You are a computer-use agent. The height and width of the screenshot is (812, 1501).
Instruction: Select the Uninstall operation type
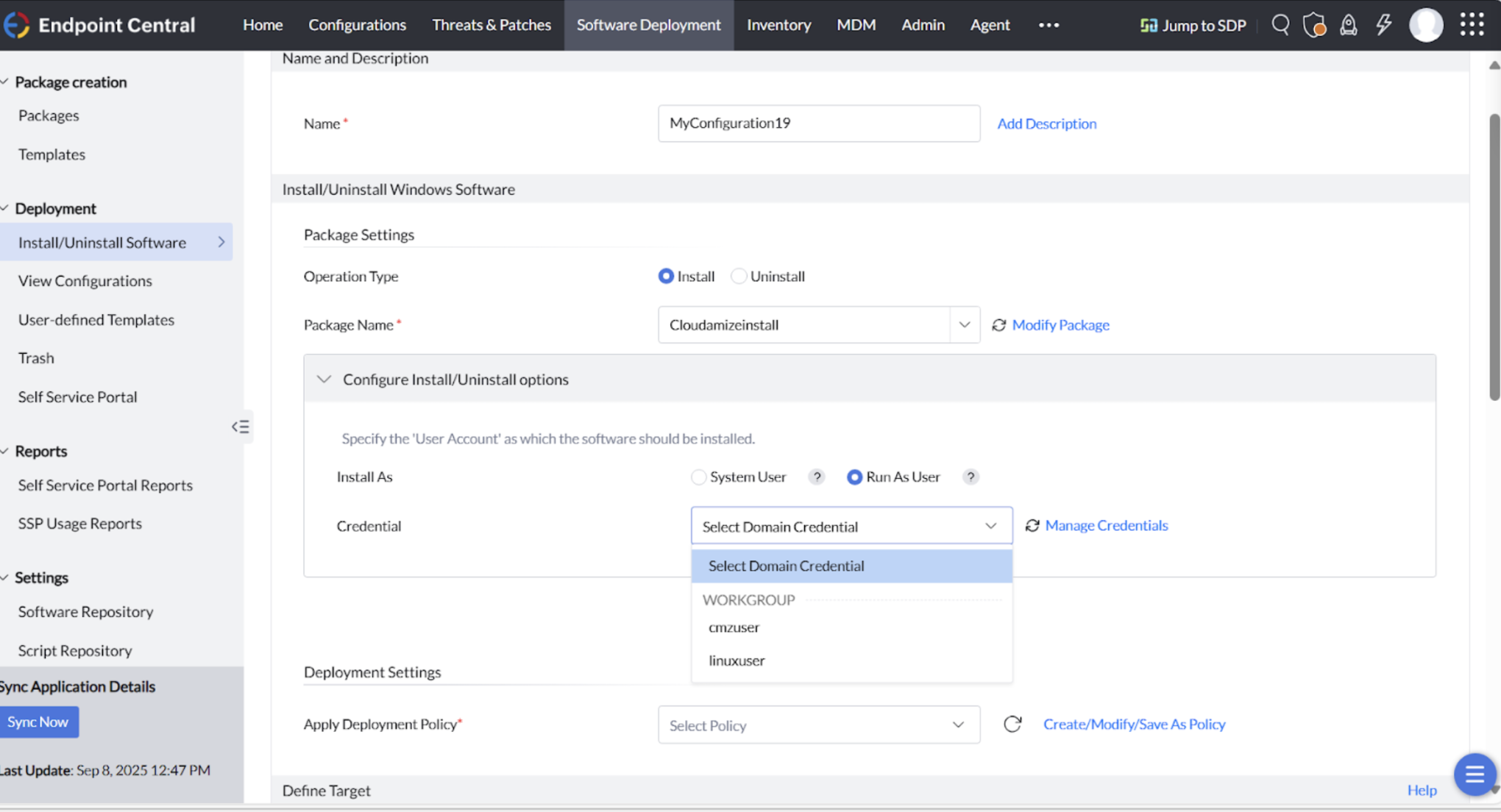pos(739,277)
